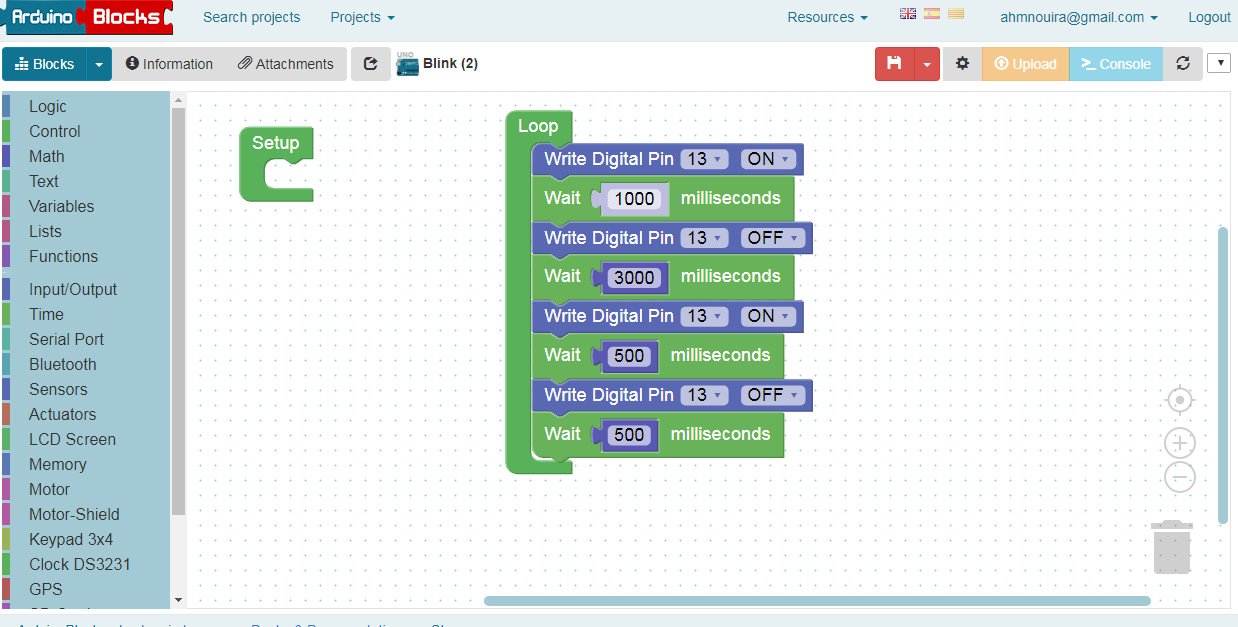Click the Share/export project icon
Viewport: 1238px width, 627px height.
[369, 63]
